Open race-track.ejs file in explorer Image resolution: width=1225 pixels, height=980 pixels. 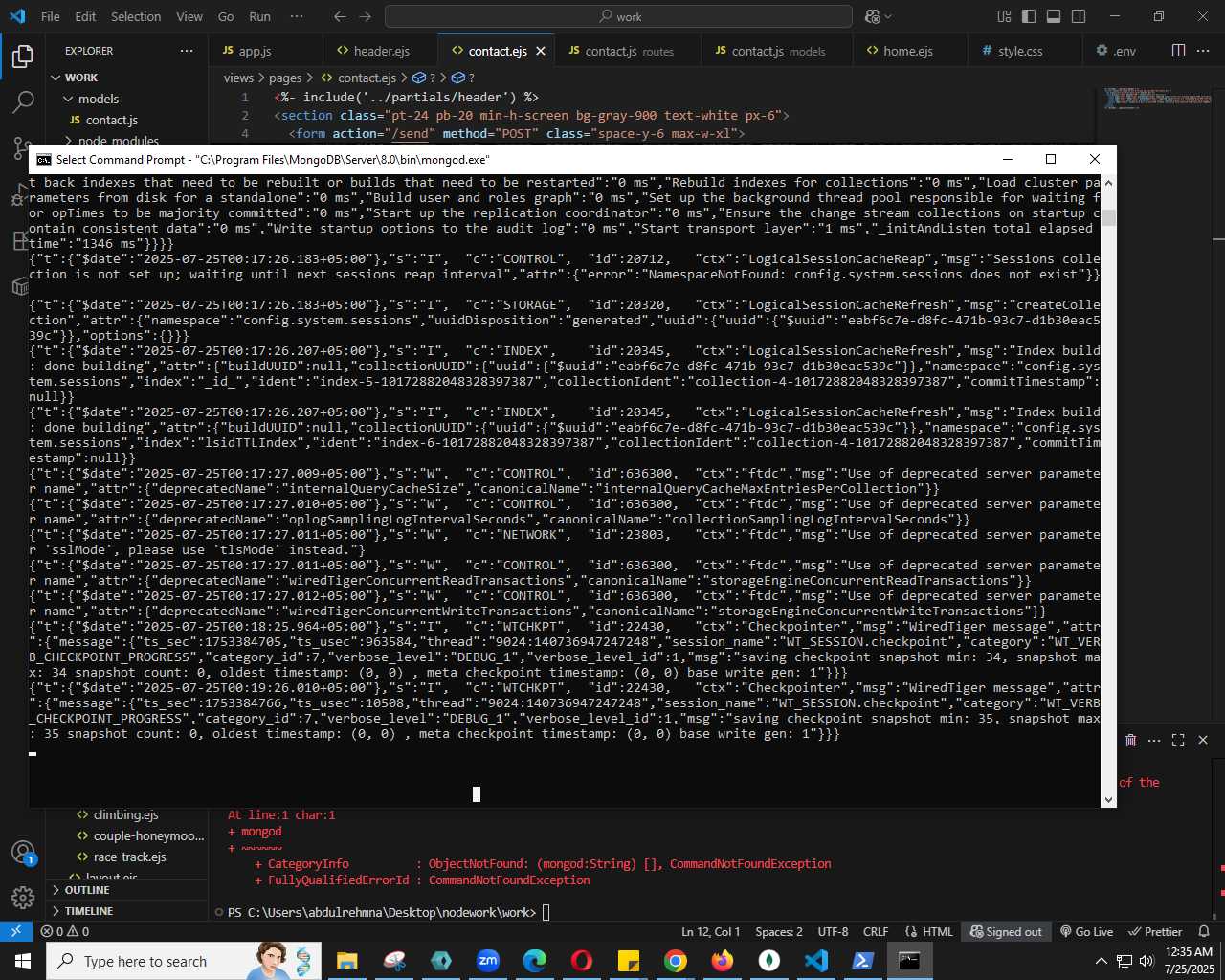[126, 857]
